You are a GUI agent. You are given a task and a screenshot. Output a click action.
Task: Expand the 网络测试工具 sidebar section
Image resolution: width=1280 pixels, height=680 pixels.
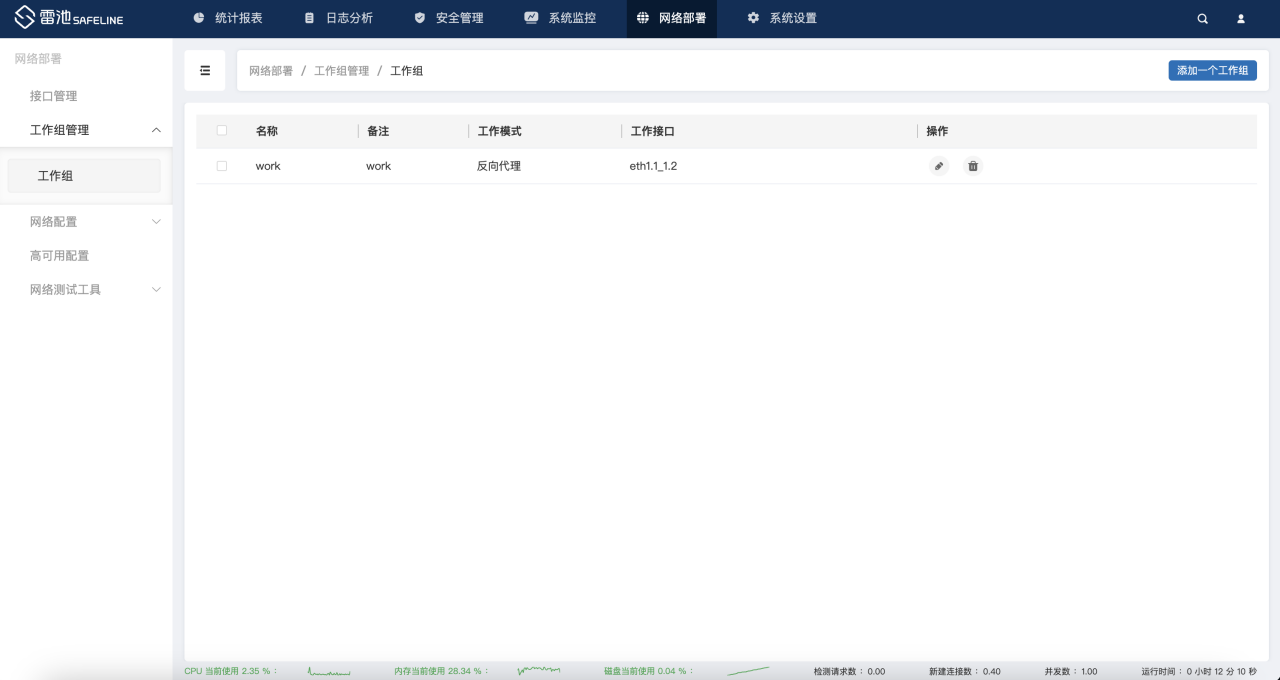click(156, 290)
